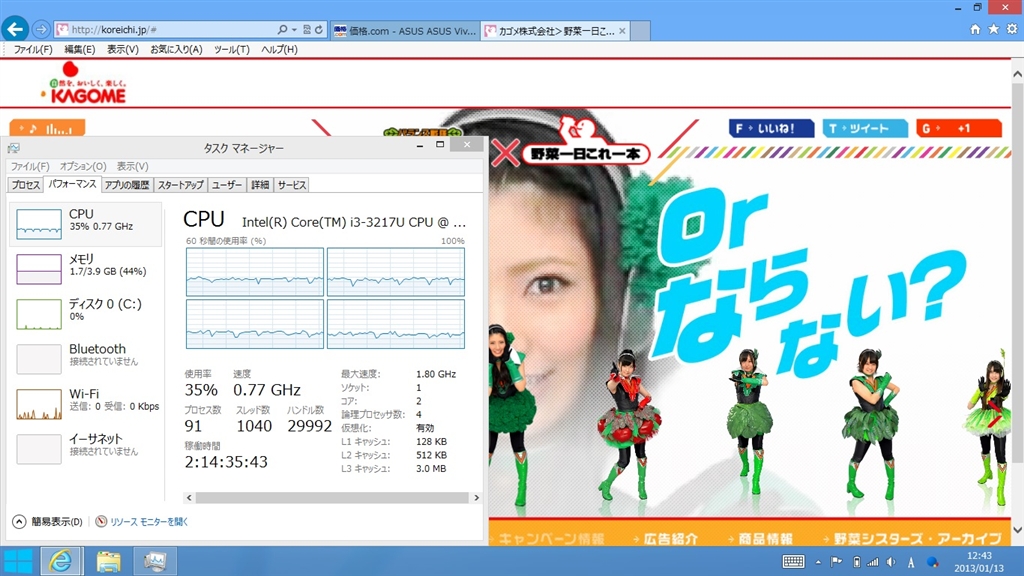Open the touch keyboard tray icon
This screenshot has height=576, width=1024.
[793, 562]
